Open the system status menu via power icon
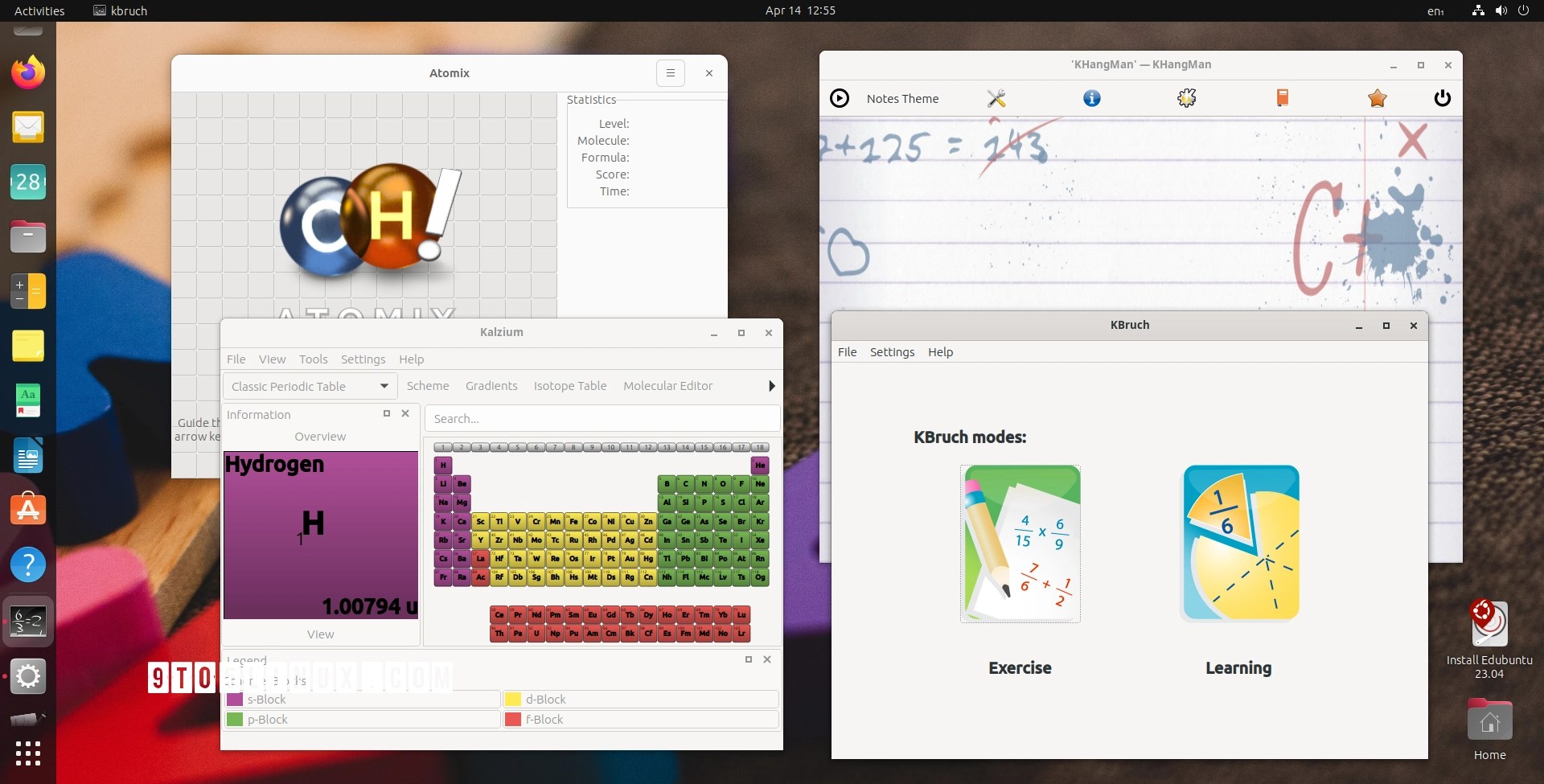 (x=1523, y=10)
